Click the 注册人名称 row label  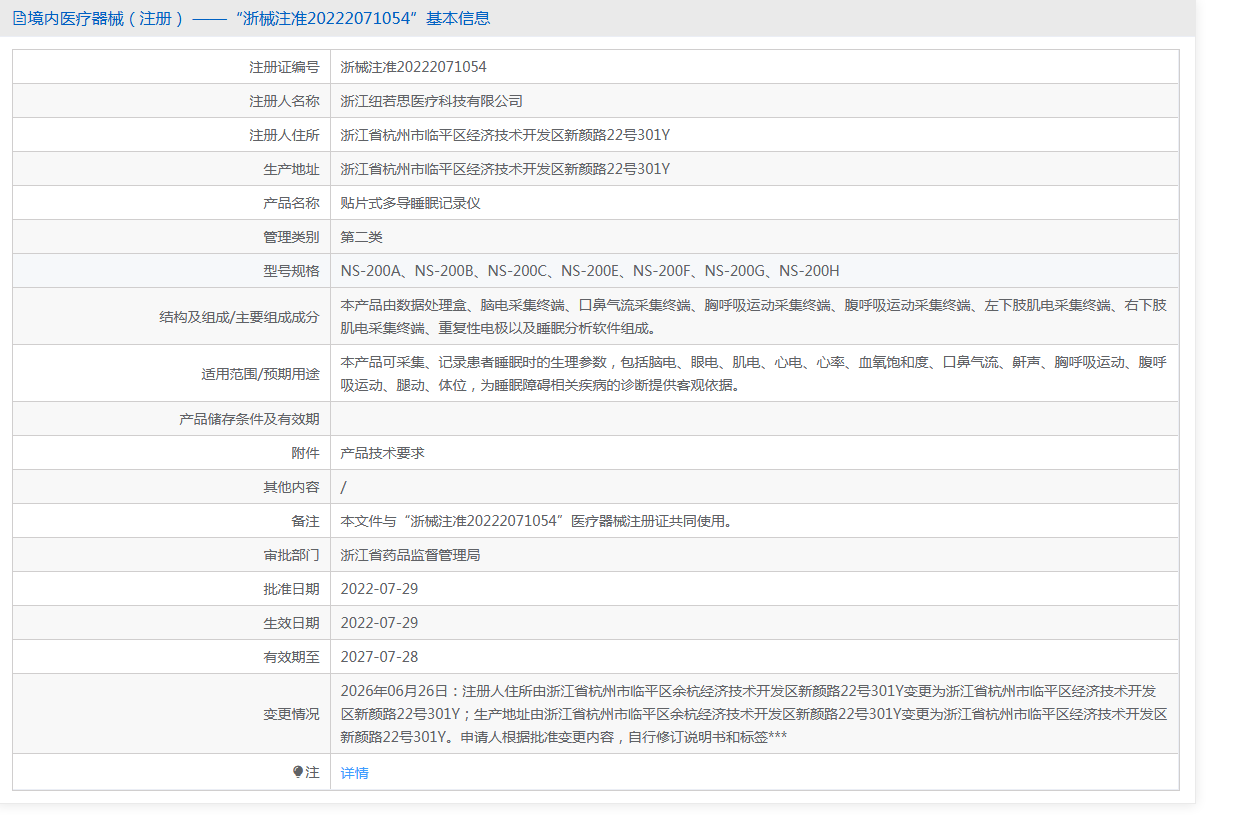[x=284, y=101]
